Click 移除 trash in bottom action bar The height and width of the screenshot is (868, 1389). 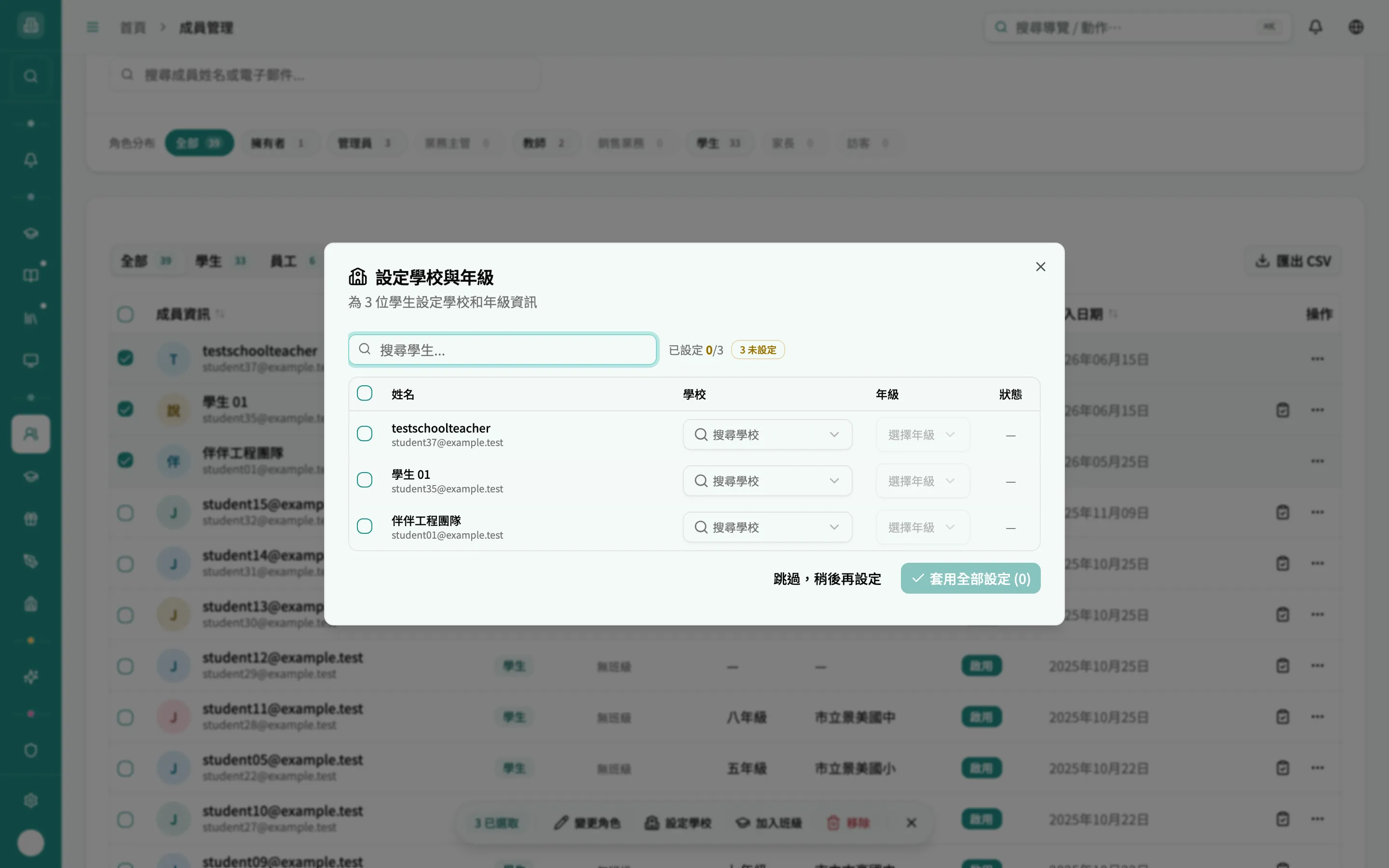pos(849,823)
